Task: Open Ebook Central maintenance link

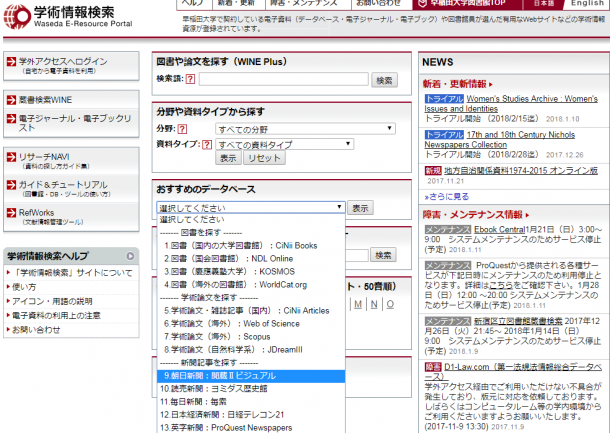Action: click(x=499, y=230)
